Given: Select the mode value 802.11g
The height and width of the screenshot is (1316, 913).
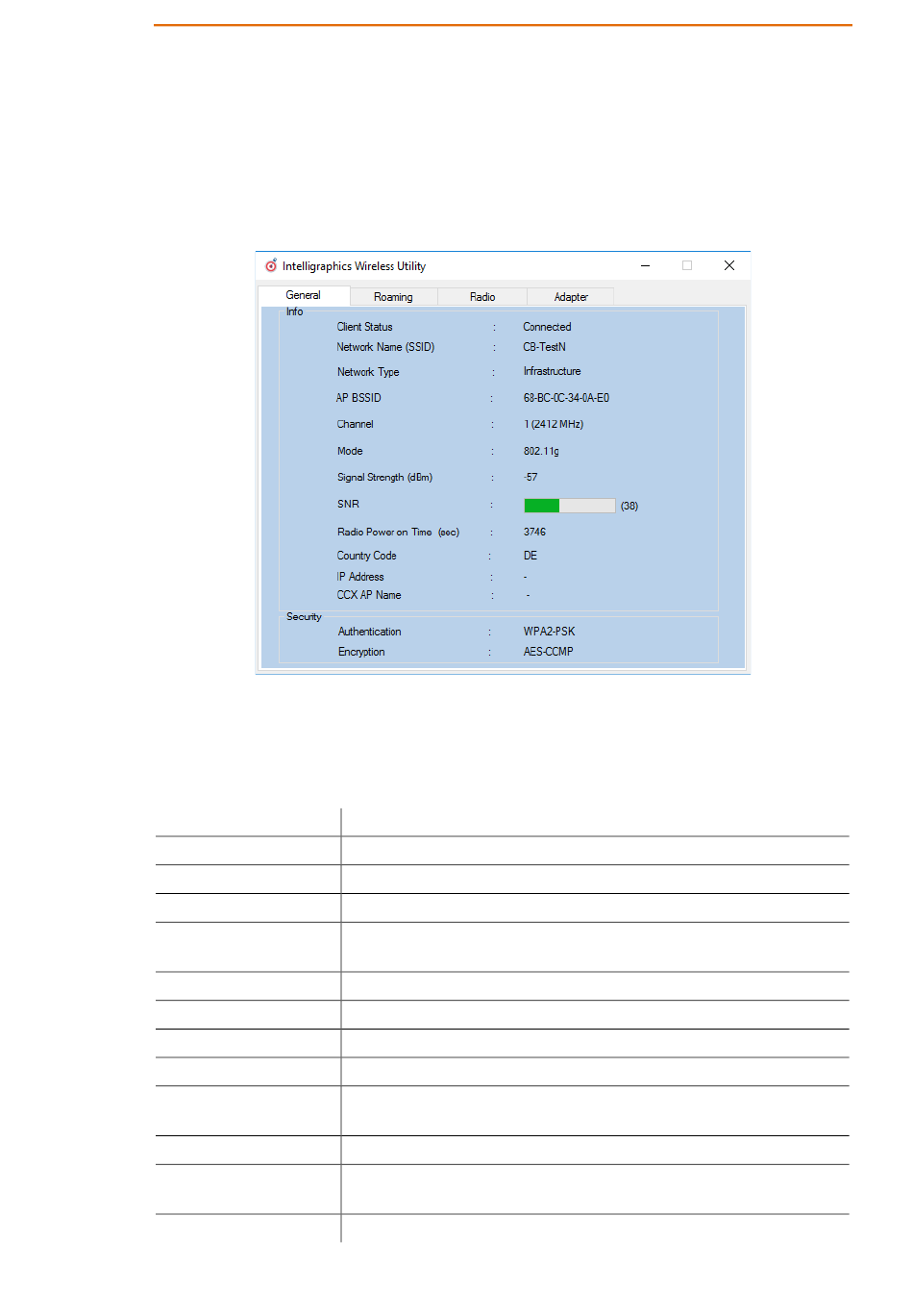Looking at the screenshot, I should click(x=541, y=451).
